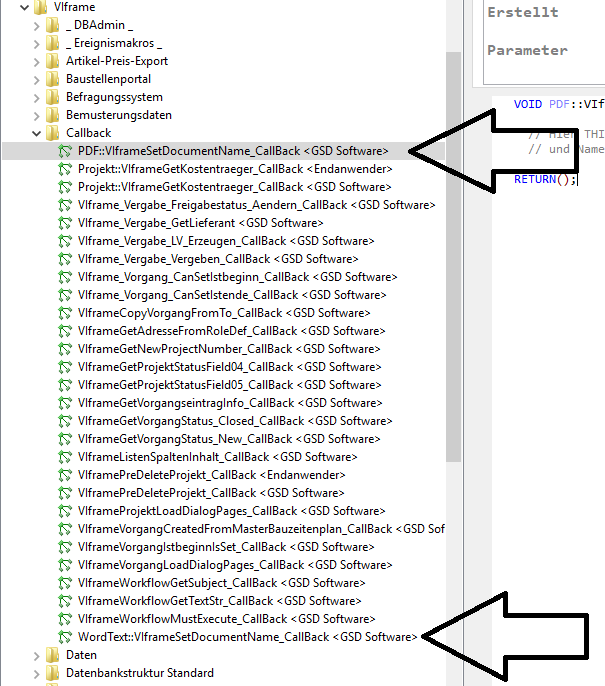Click the Parameter heading in the info box
Viewport: 605px width, 686px height.
(x=528, y=50)
